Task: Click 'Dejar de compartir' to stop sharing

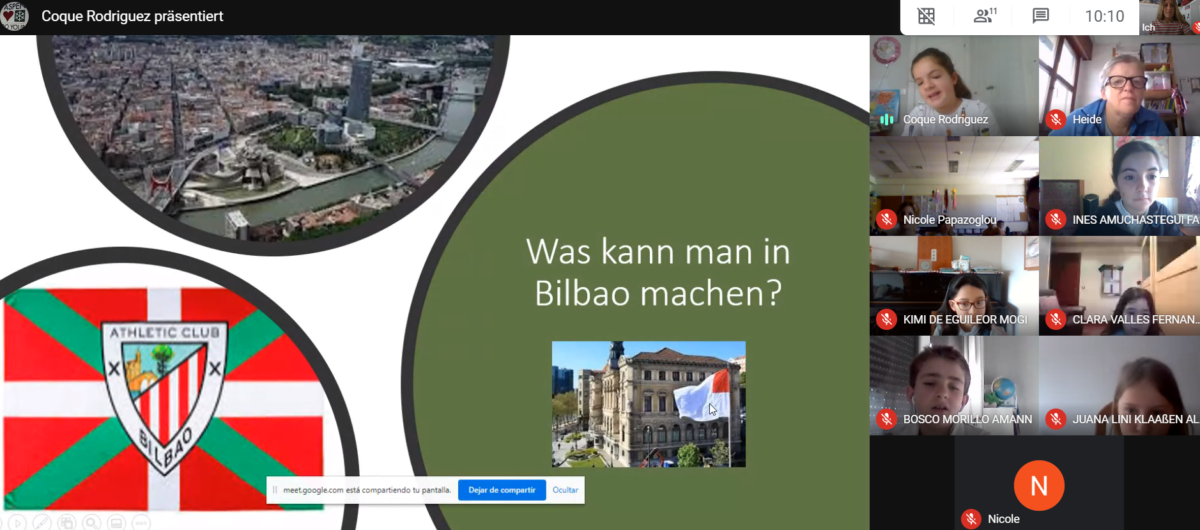Action: [502, 490]
